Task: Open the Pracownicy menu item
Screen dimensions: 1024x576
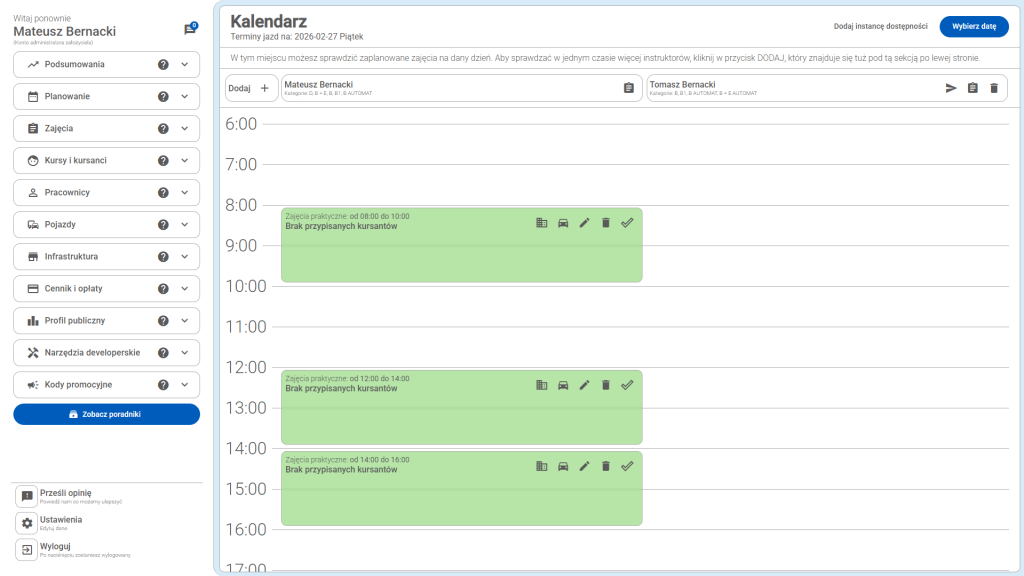Action: tap(67, 193)
